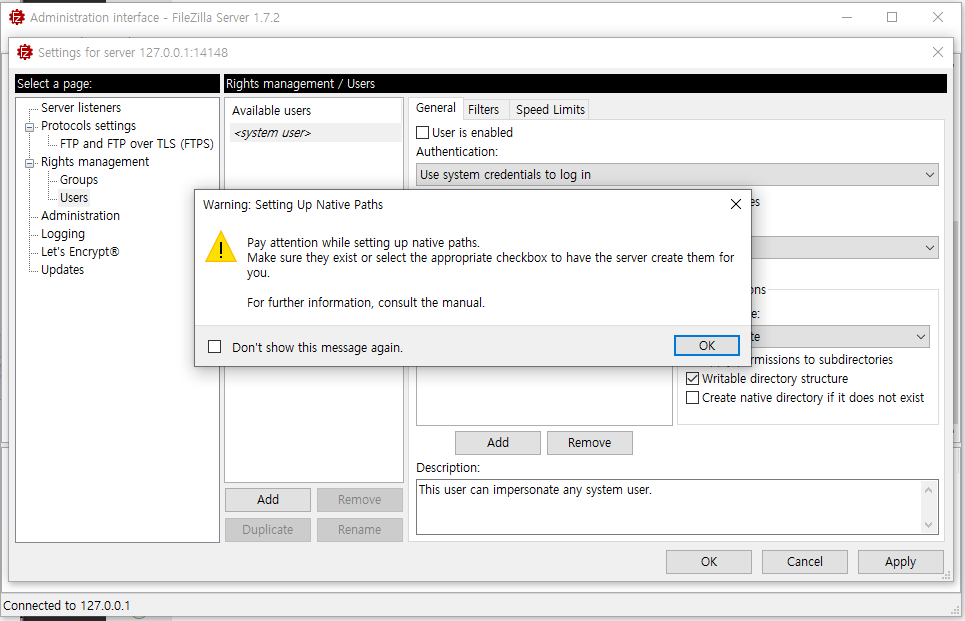
Task: Click Remove under Available users list
Action: (359, 500)
